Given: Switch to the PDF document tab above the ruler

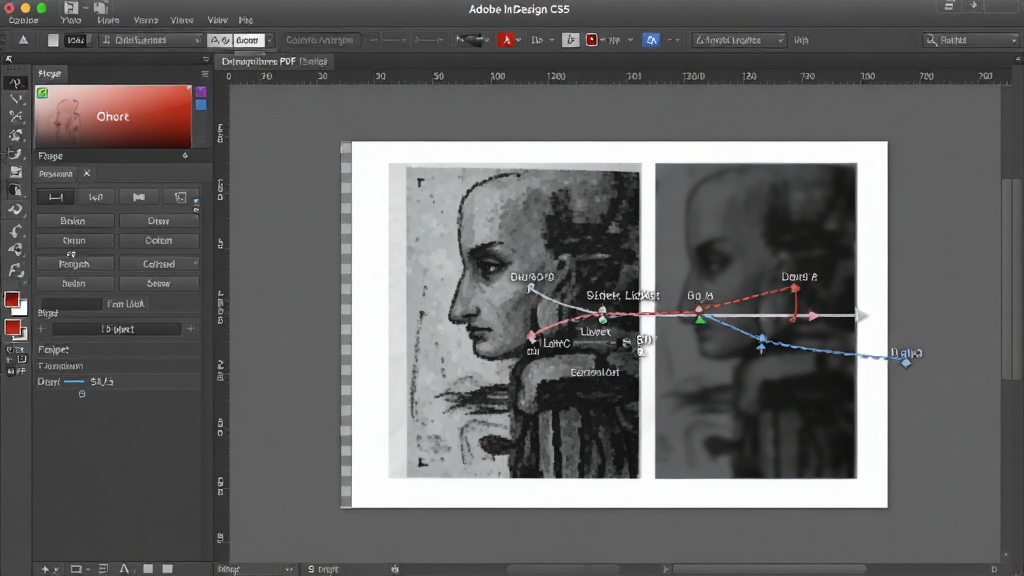Looking at the screenshot, I should pyautogui.click(x=274, y=61).
